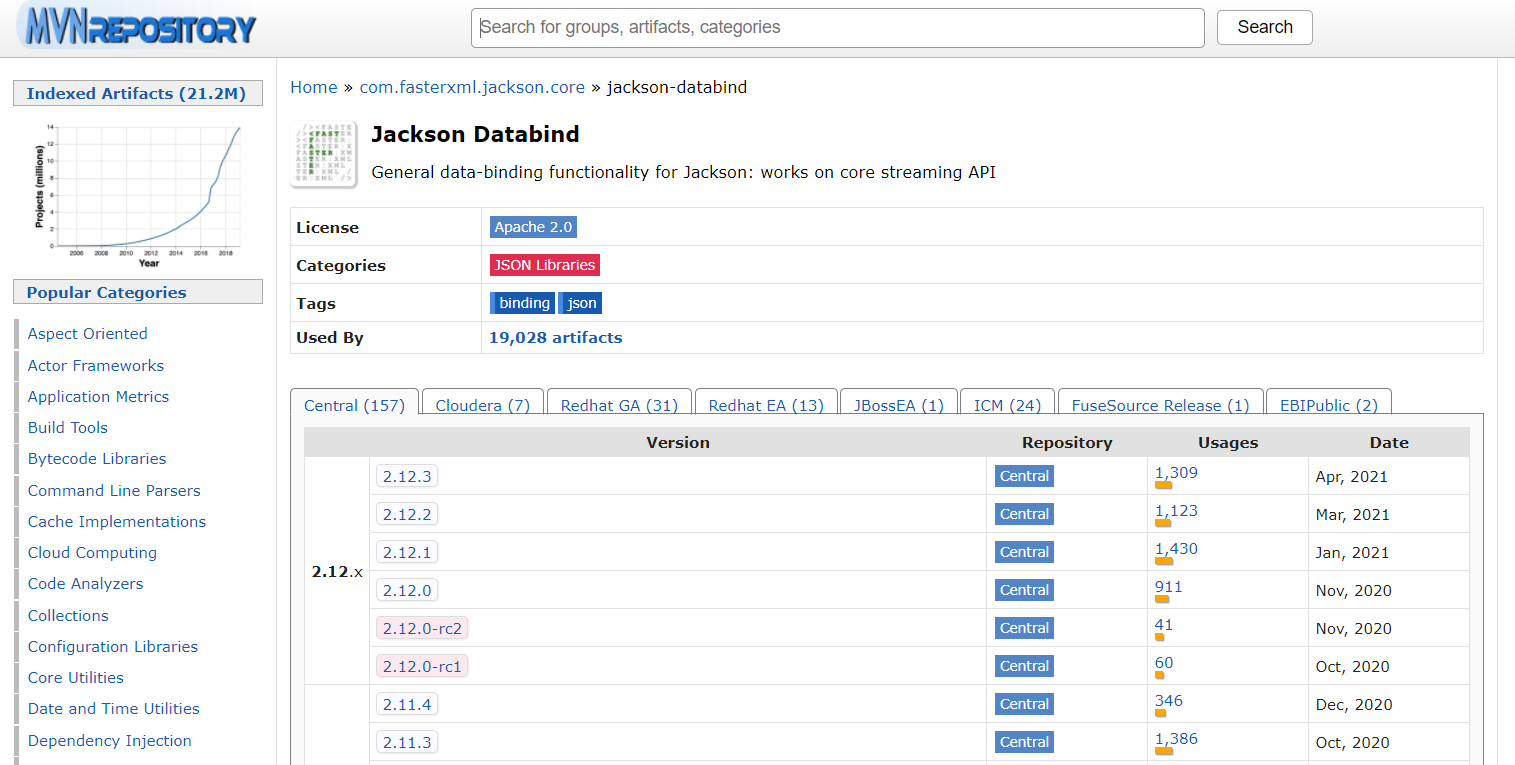Screen dimensions: 1515x765
Task: Go to Home breadcrumb
Action: tap(314, 87)
